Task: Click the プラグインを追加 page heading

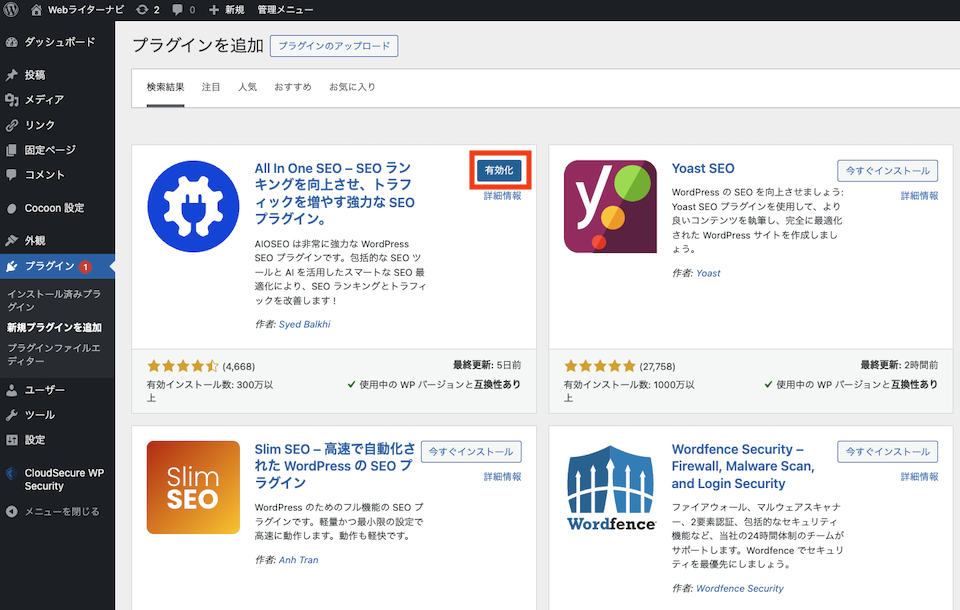Action: 198,45
